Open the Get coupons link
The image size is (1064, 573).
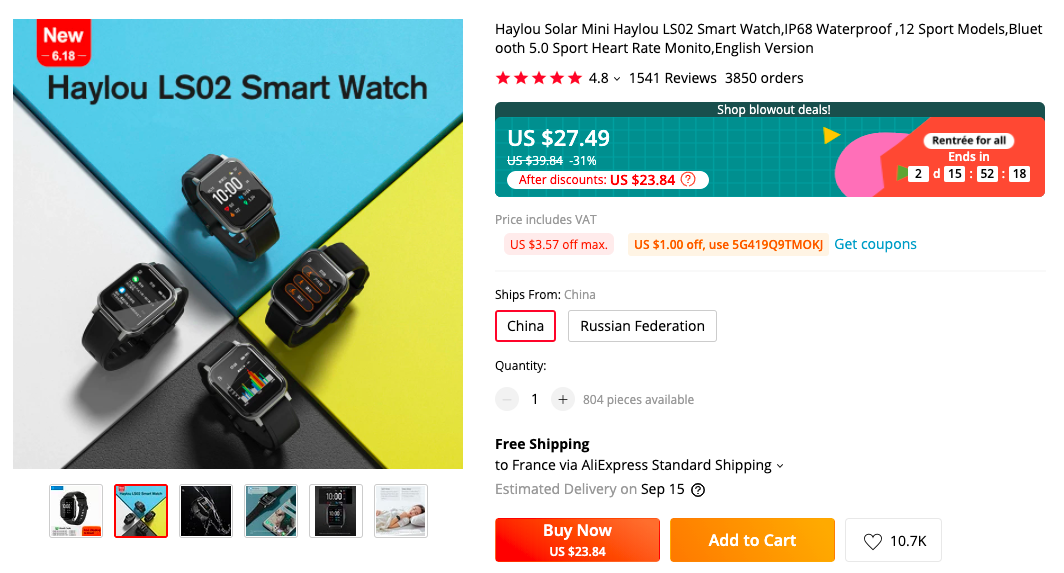pos(875,244)
